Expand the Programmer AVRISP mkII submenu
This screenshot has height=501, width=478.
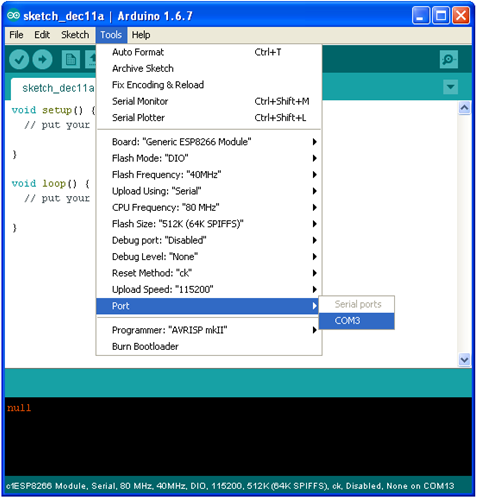pos(209,330)
